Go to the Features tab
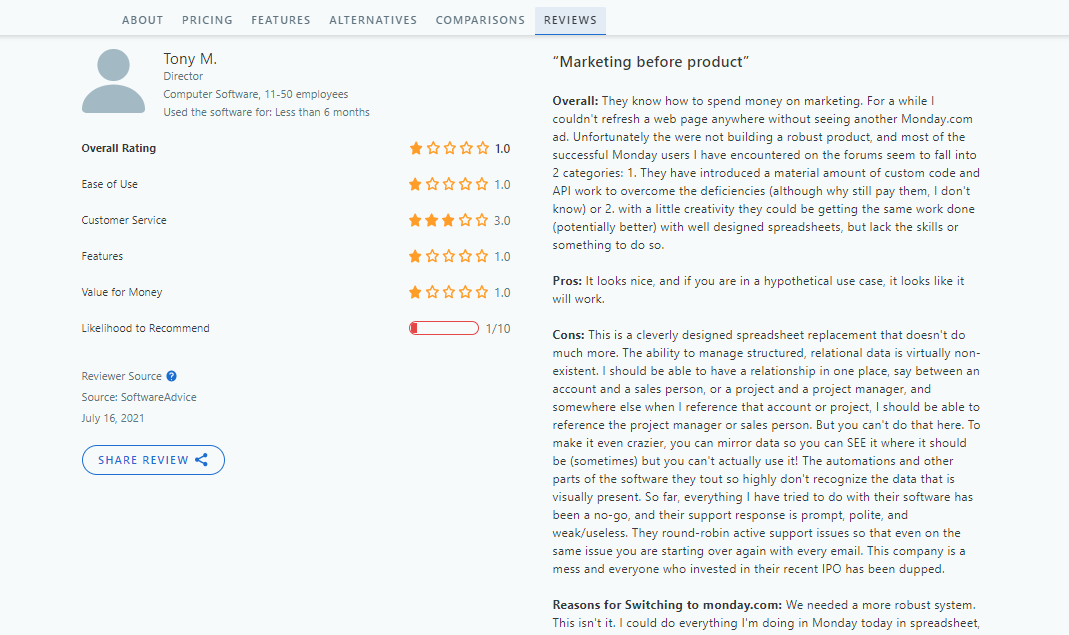This screenshot has width=1069, height=635. 281,20
